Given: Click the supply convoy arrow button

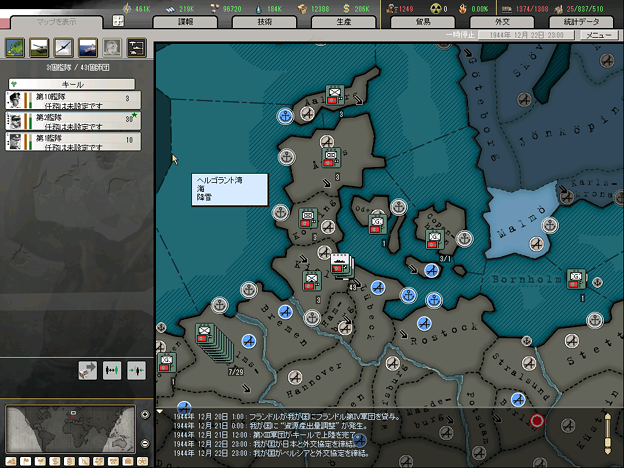Looking at the screenshot, I should pos(88,370).
